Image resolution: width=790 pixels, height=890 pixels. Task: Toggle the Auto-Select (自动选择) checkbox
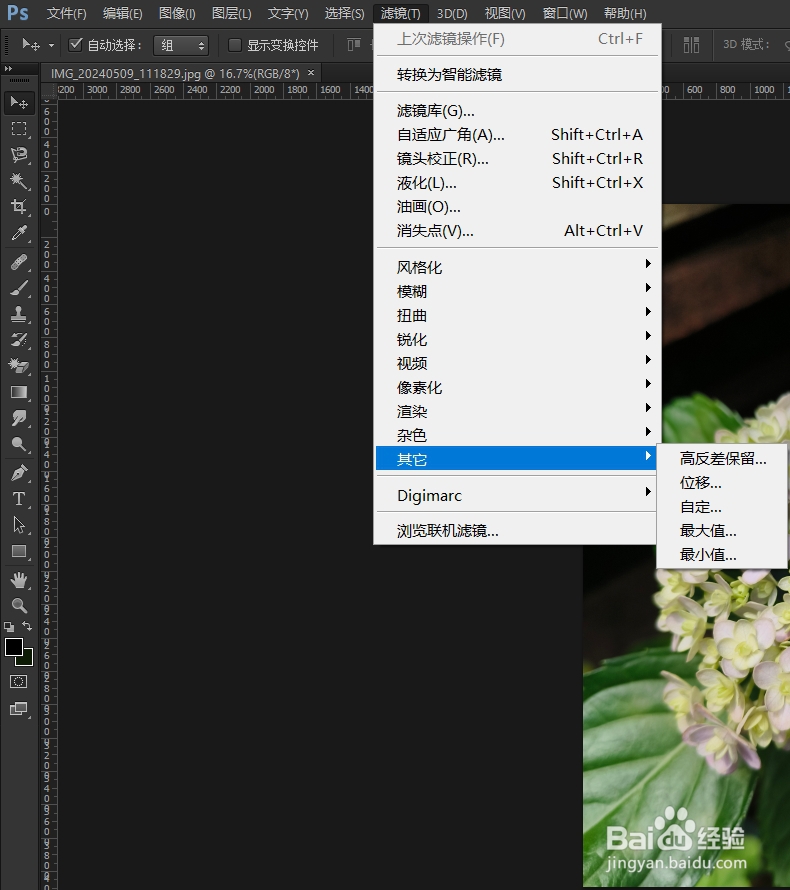point(75,44)
